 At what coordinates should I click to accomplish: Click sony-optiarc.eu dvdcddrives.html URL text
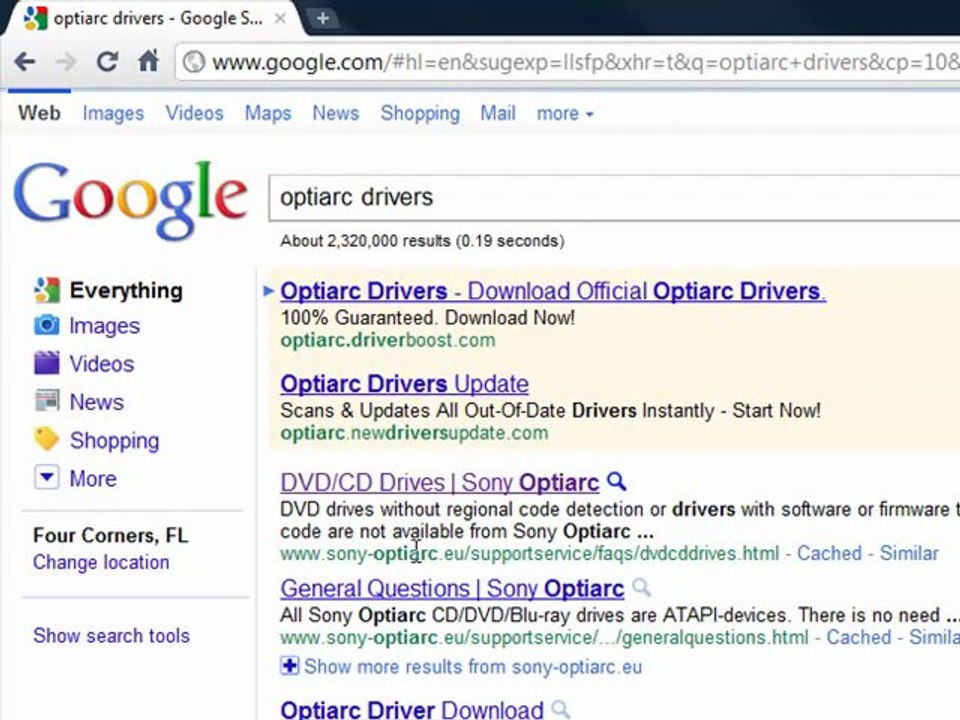pyautogui.click(x=530, y=553)
